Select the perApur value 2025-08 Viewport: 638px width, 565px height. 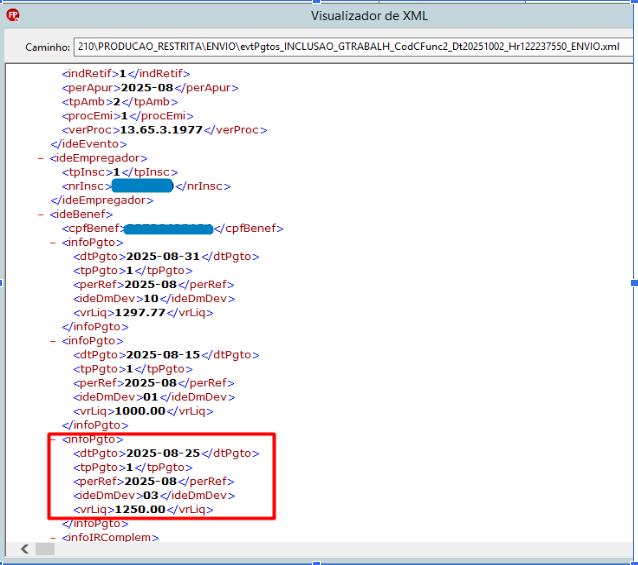(147, 87)
